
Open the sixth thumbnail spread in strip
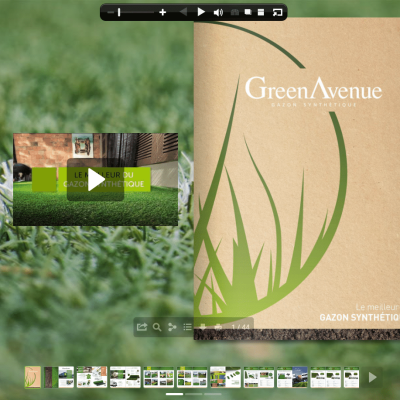[192, 377]
